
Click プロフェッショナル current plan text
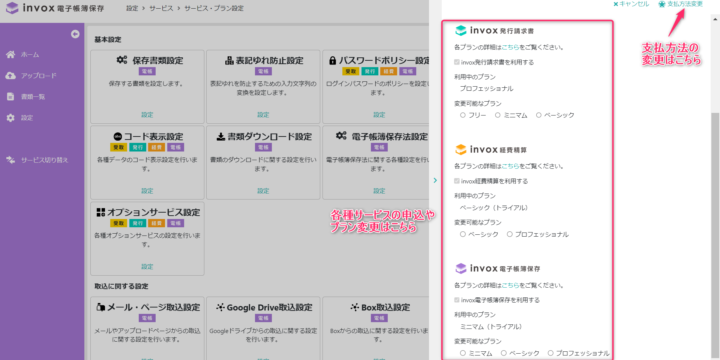coord(487,89)
